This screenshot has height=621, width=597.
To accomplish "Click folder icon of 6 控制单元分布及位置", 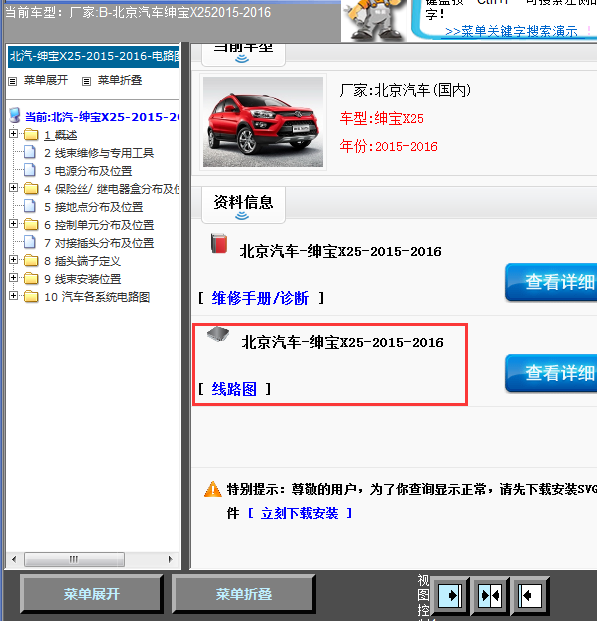I will pos(31,225).
